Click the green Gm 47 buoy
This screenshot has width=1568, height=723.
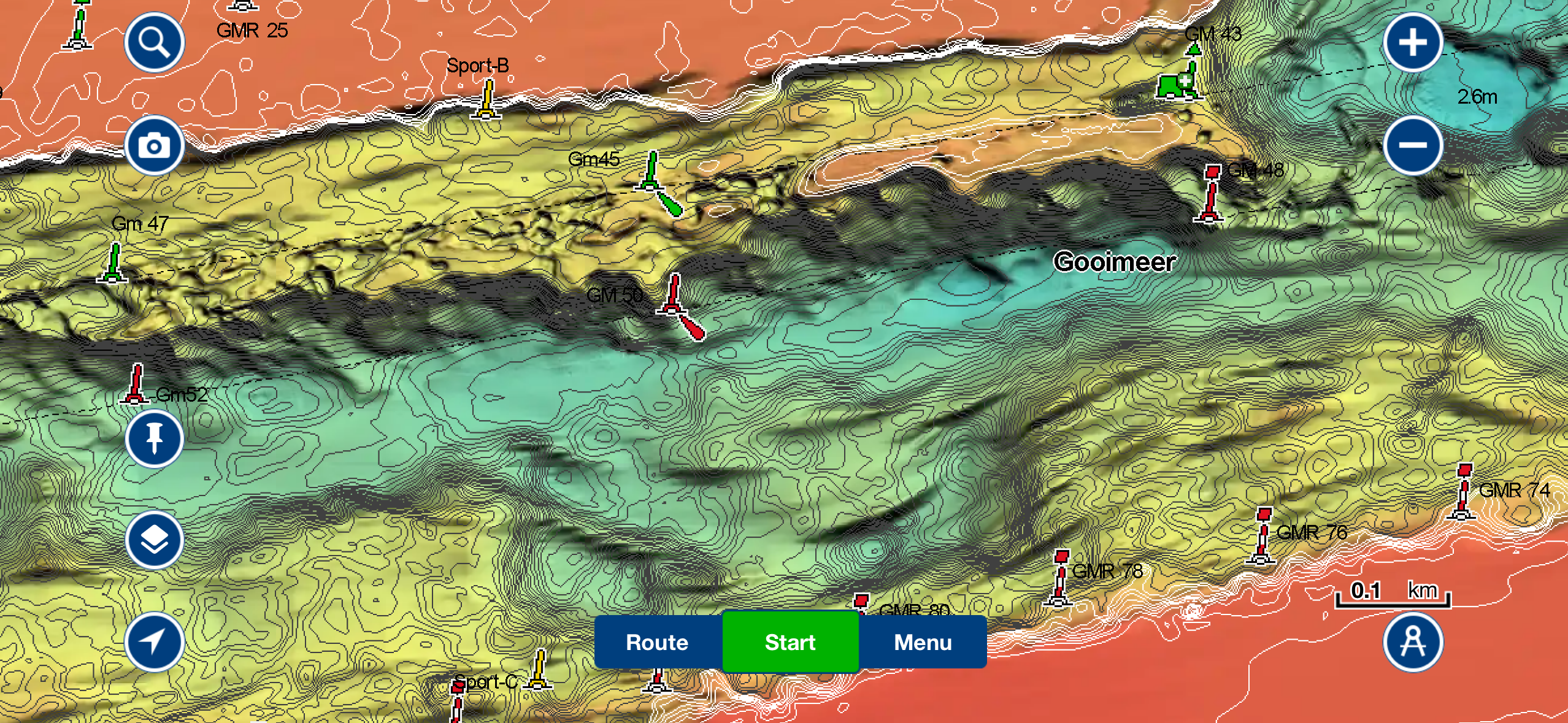[114, 262]
